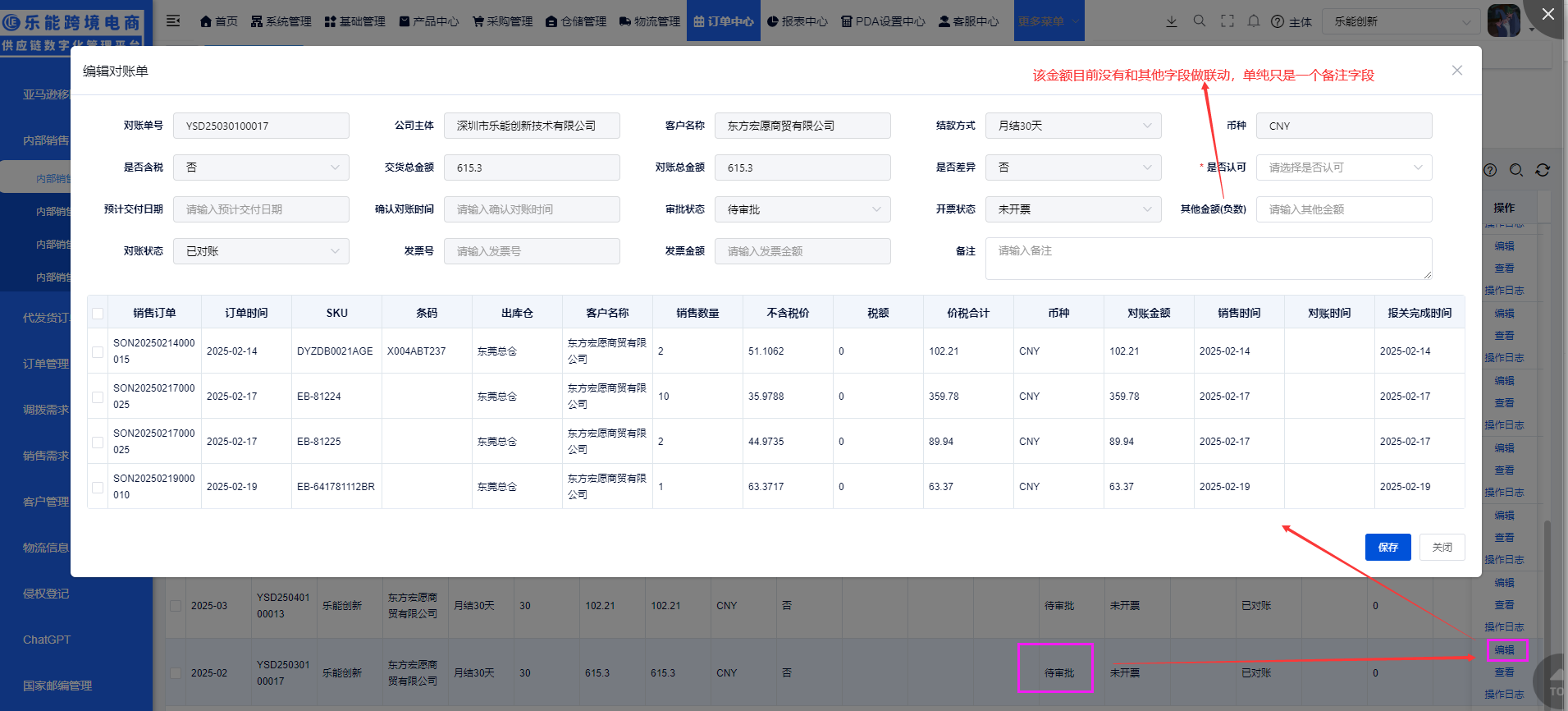Click the 关闭 close button
The width and height of the screenshot is (1568, 711).
tap(1442, 547)
